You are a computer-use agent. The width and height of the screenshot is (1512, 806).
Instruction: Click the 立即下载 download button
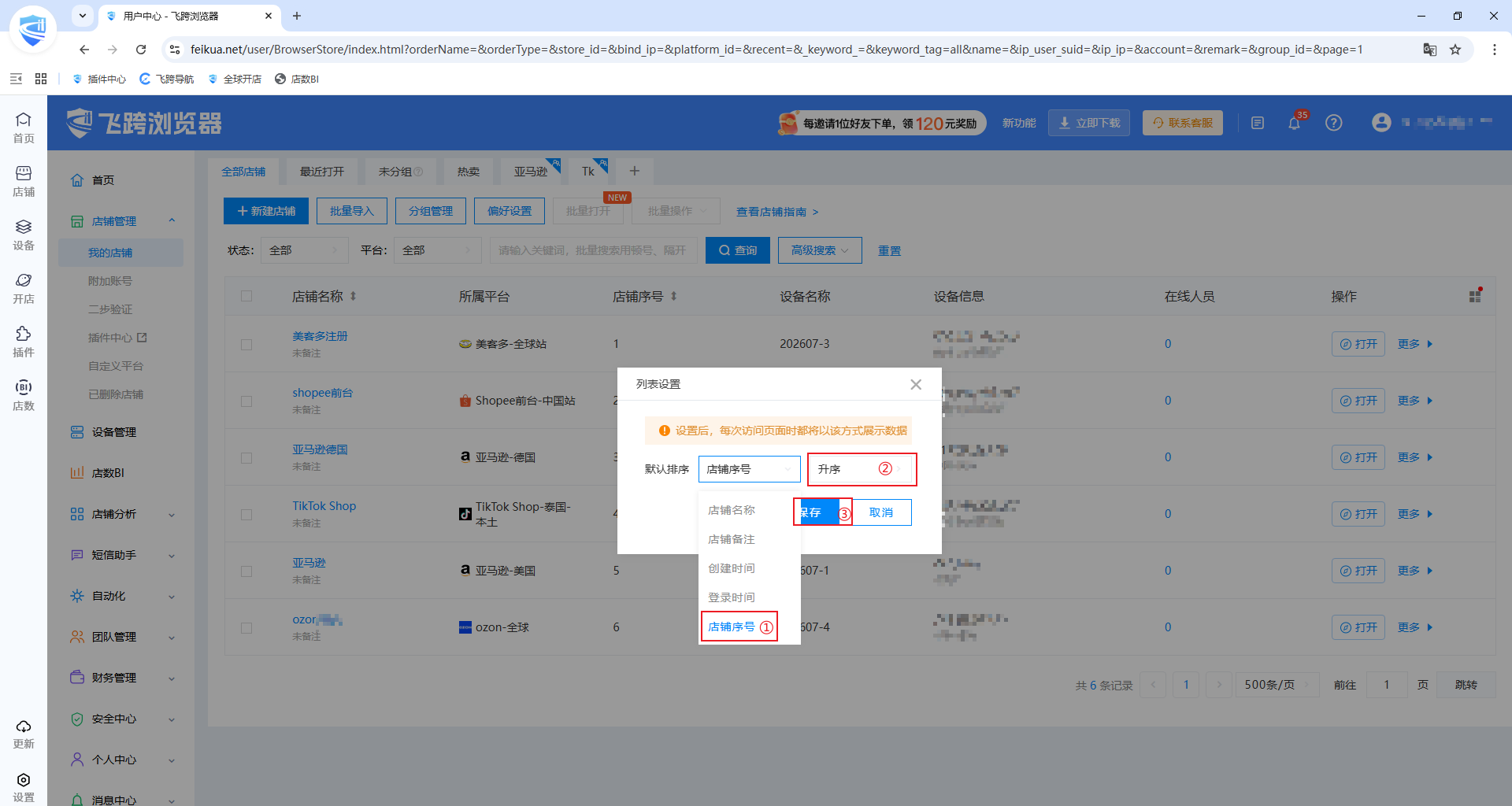click(1089, 123)
